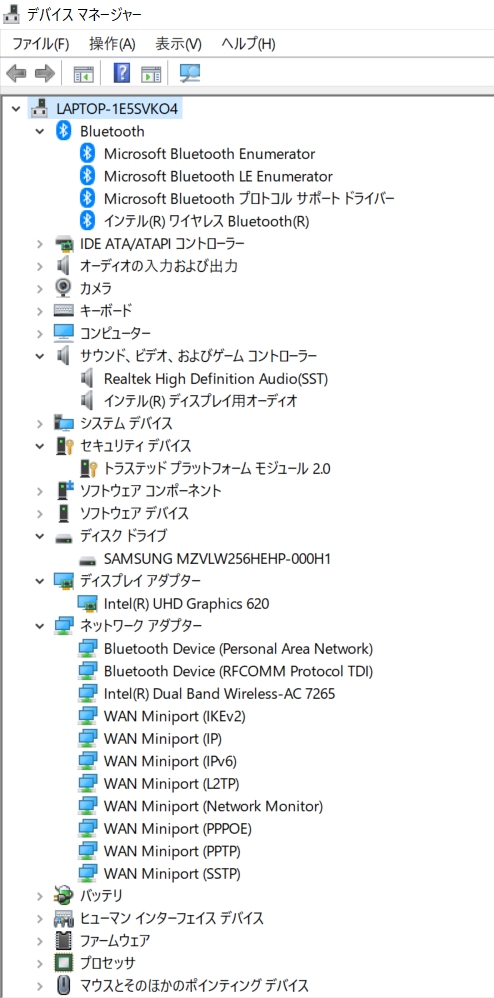Click the scan for hardware changes monitor icon
Screen dimensions: 494x998
pyautogui.click(x=190, y=73)
